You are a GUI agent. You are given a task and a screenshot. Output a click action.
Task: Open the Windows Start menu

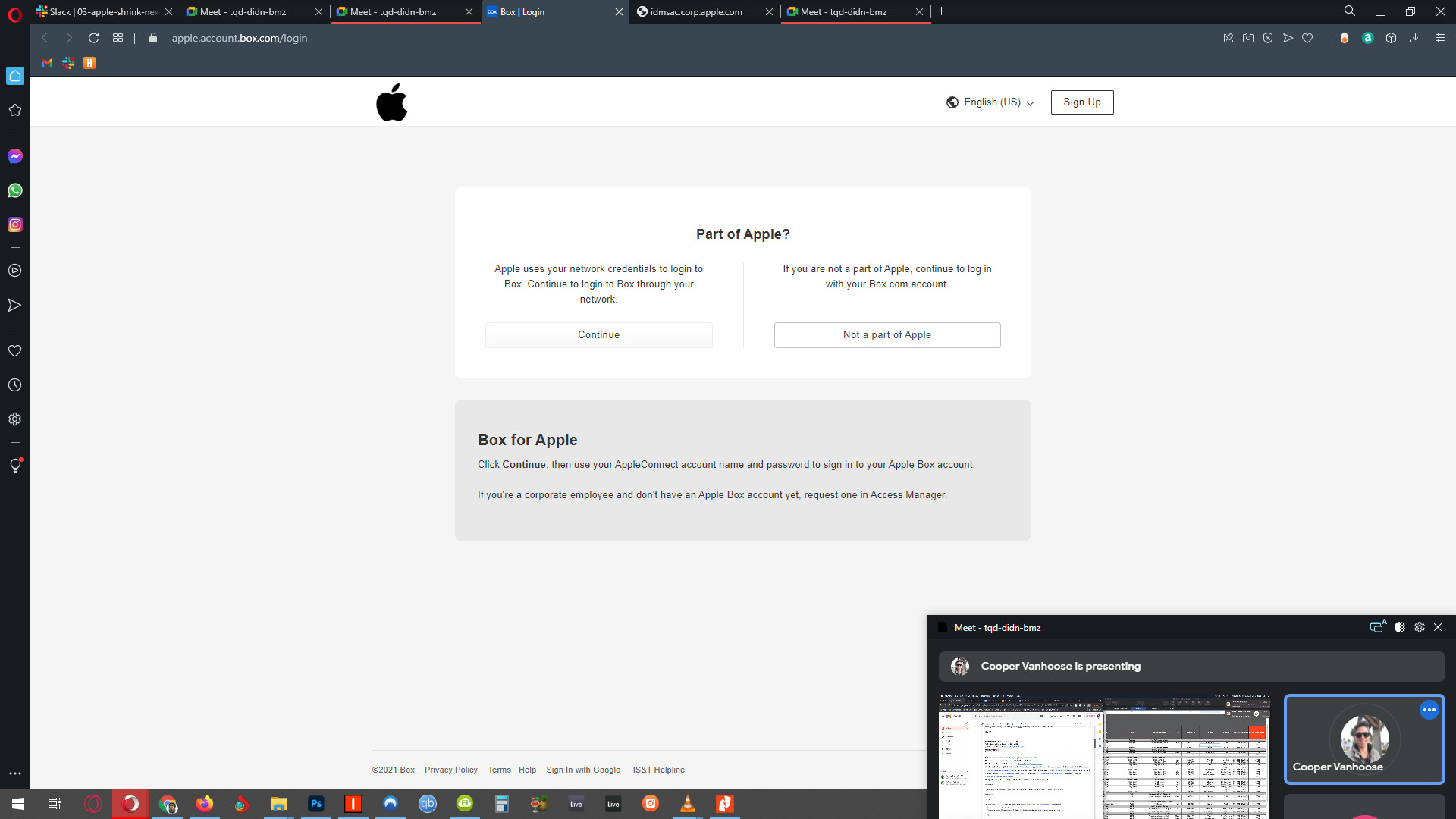click(18, 804)
